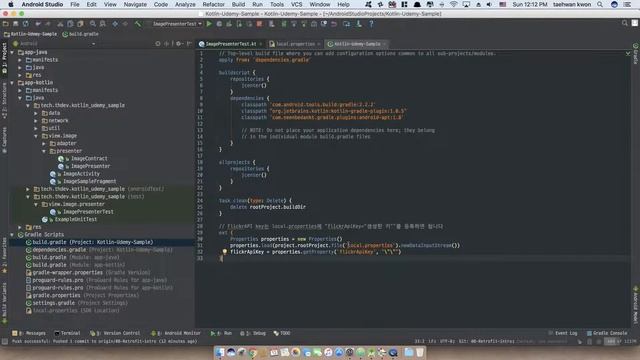Open the Messages tool window

[x=29, y=333]
